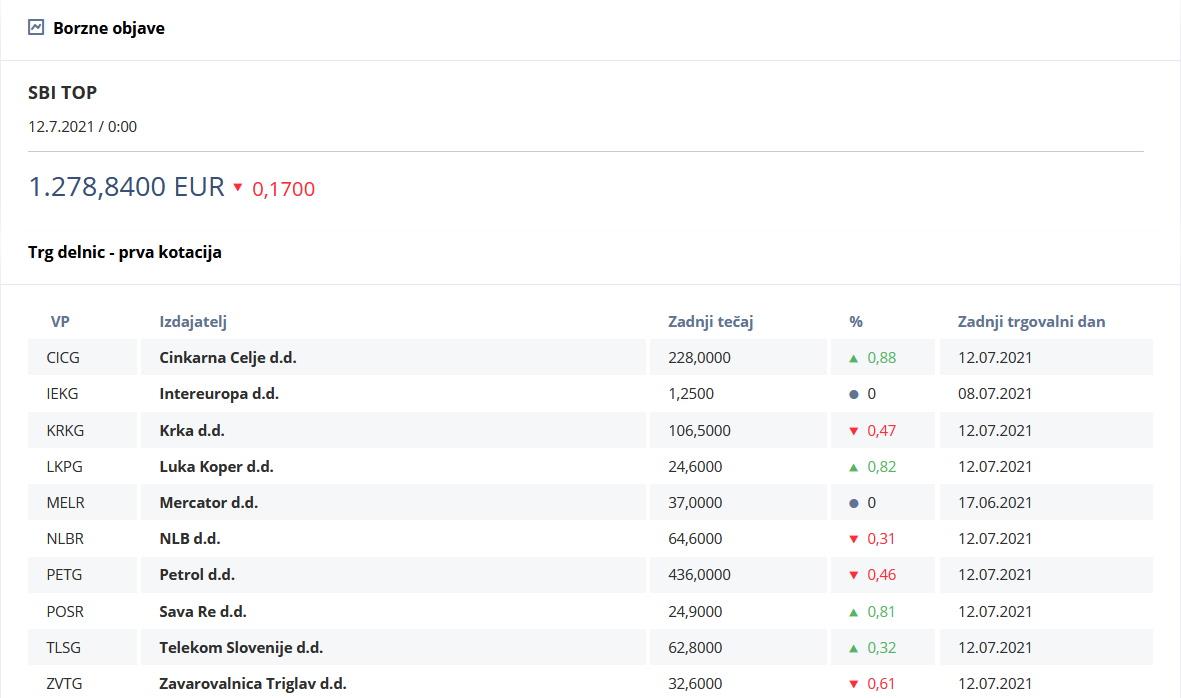
Task: Click the red down arrow in the PETG row
Action: 853,575
